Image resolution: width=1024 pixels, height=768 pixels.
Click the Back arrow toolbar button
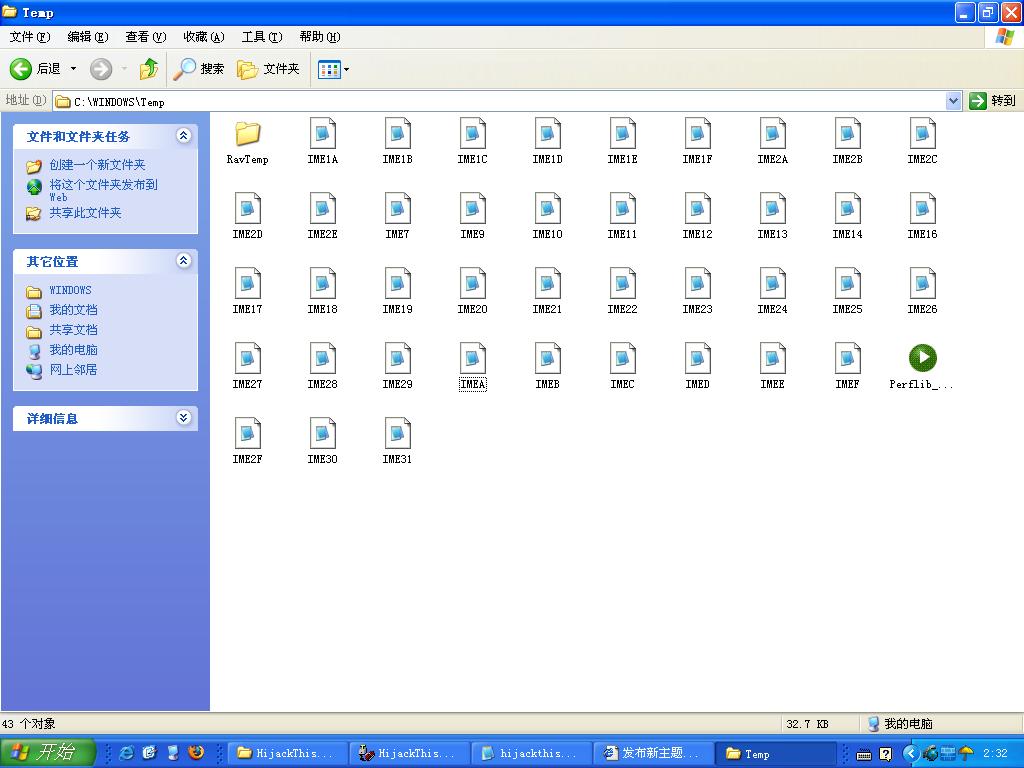click(x=22, y=69)
